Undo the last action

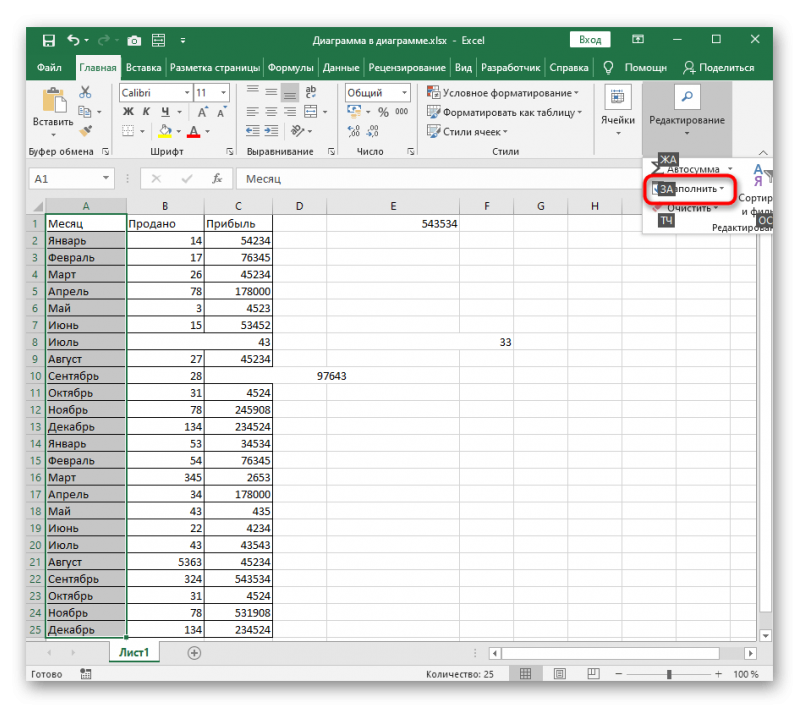click(x=73, y=40)
